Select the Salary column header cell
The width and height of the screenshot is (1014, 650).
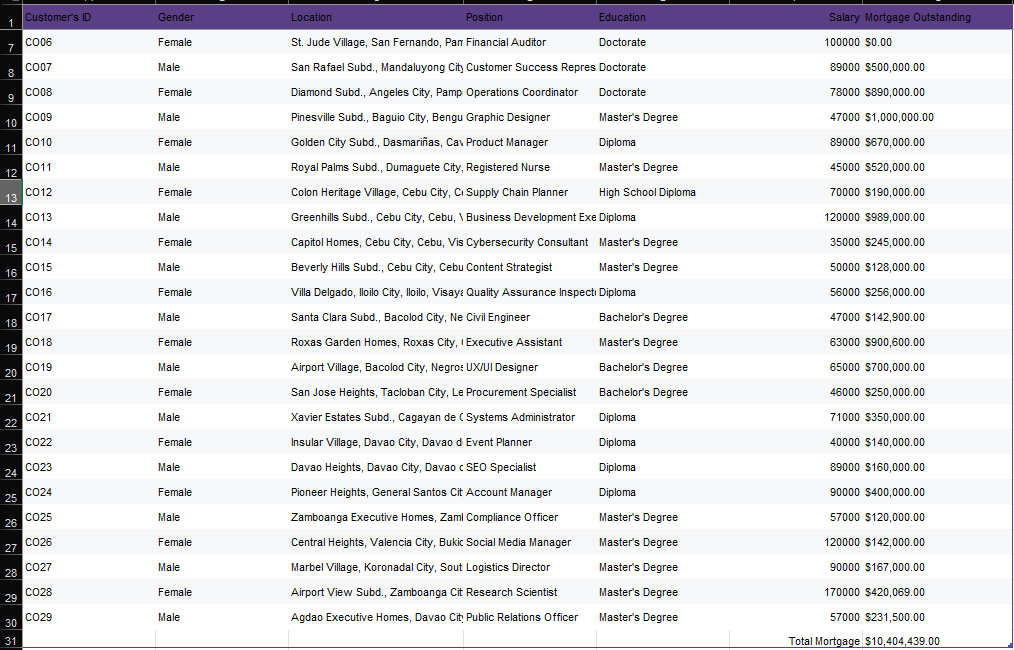pos(796,17)
